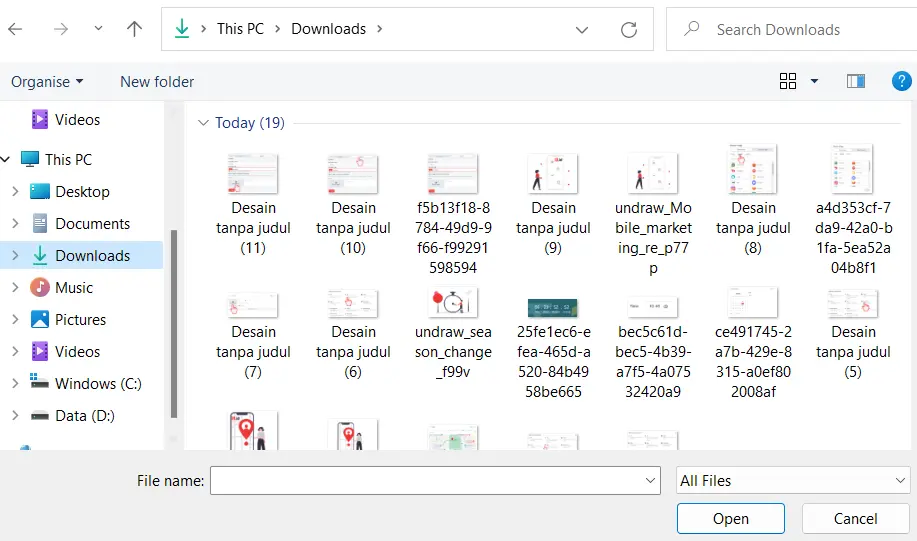This screenshot has width=917, height=541.
Task: Open the All Files type dropdown
Action: pos(793,481)
